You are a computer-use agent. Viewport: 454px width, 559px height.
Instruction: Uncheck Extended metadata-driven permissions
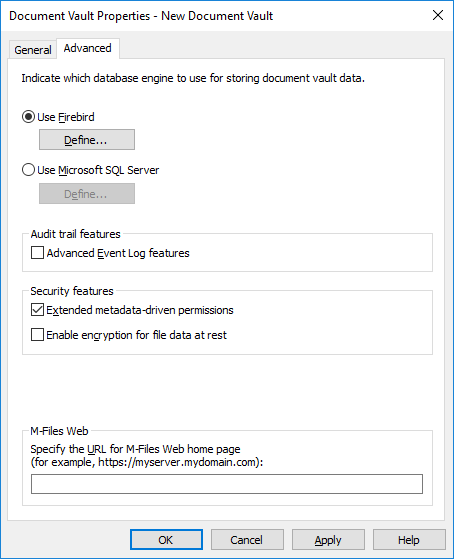[x=37, y=310]
